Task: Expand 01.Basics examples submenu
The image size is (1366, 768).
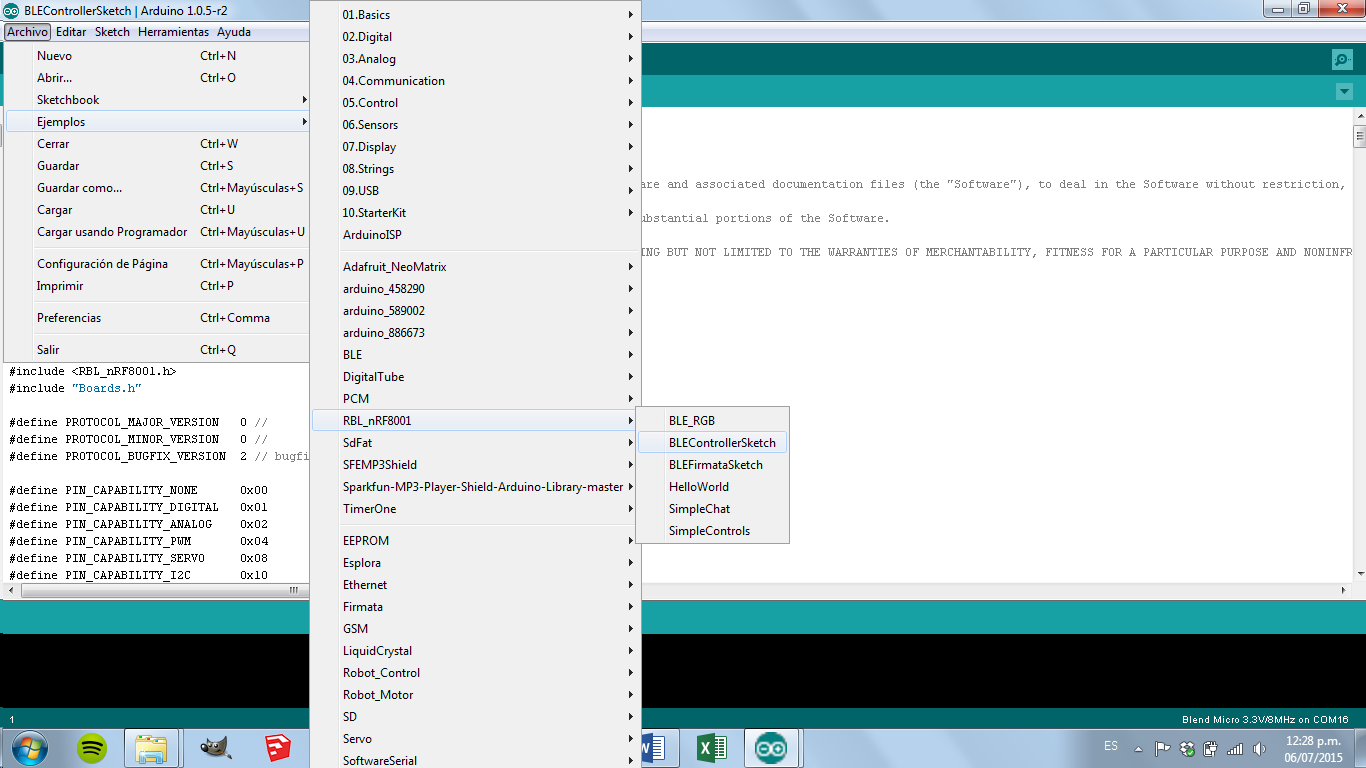Action: (x=476, y=15)
